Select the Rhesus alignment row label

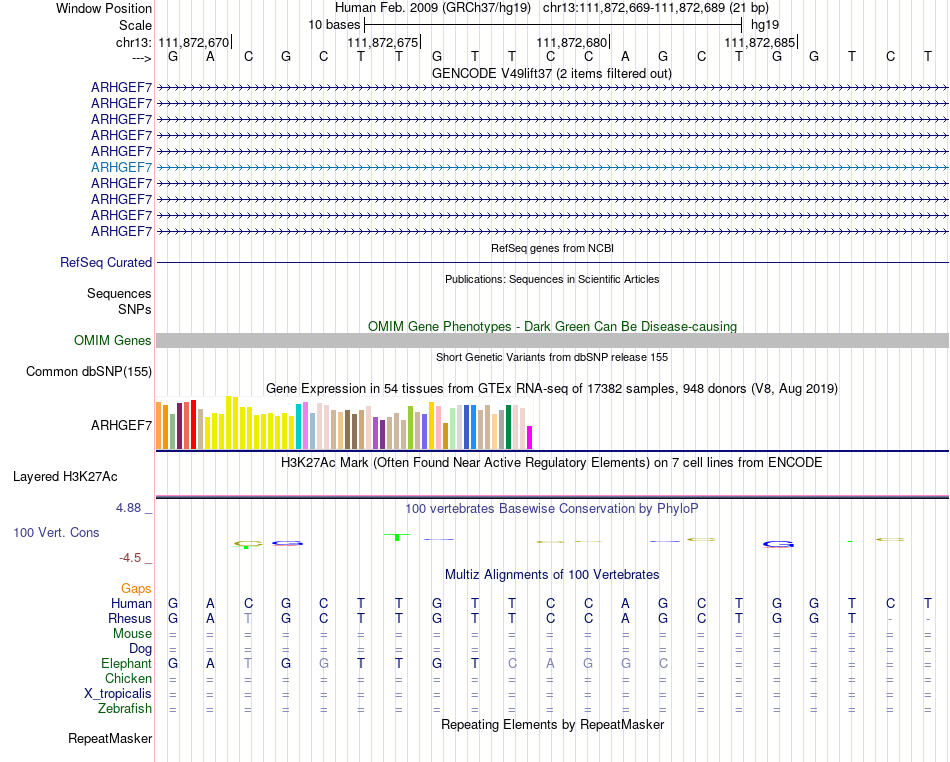(130, 618)
